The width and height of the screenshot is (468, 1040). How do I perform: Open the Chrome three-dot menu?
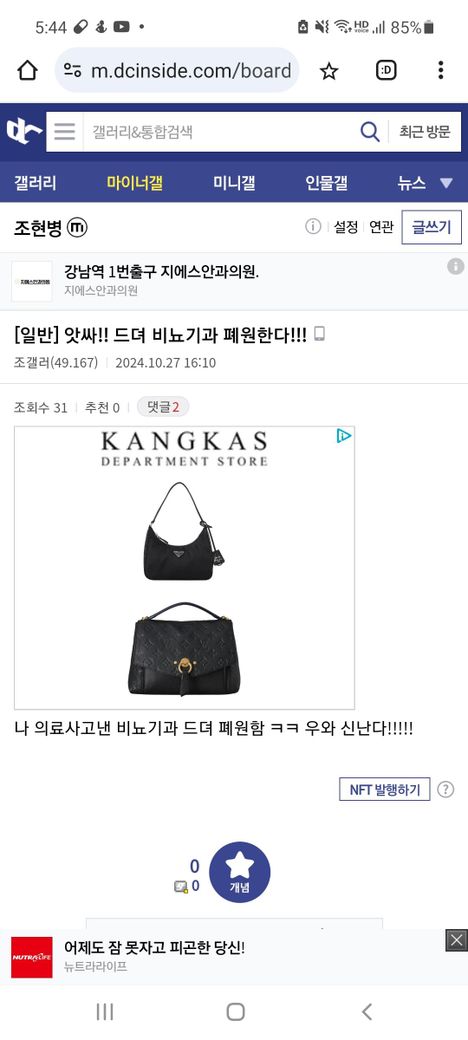440,70
